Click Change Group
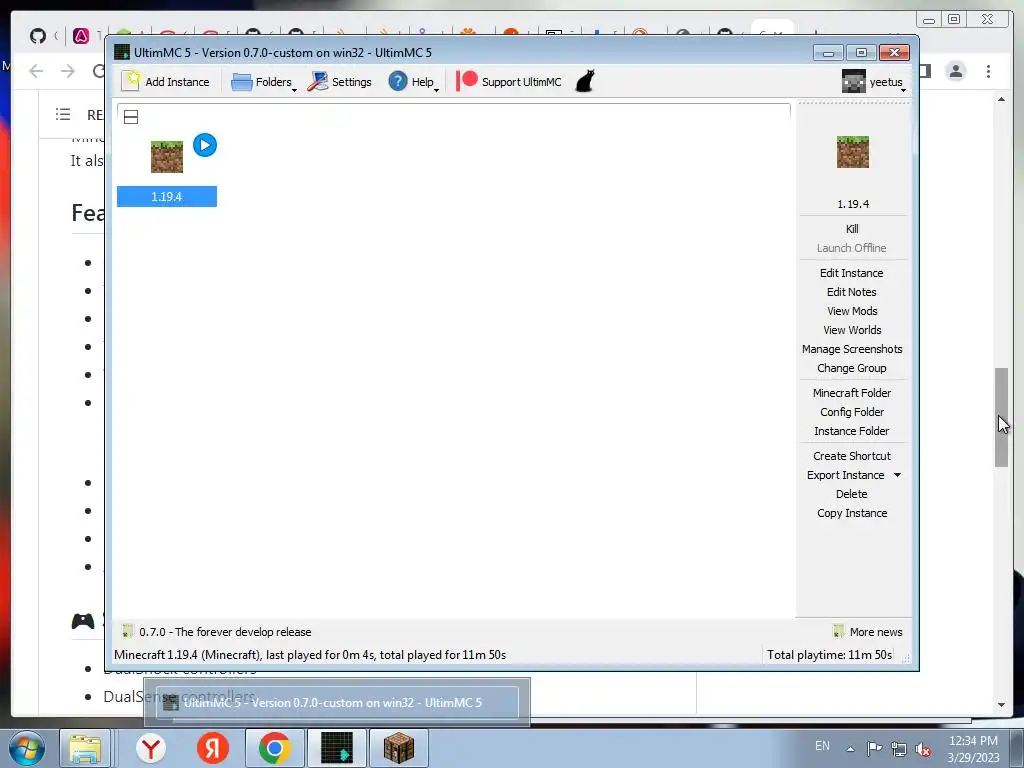The width and height of the screenshot is (1024, 768). 852,368
